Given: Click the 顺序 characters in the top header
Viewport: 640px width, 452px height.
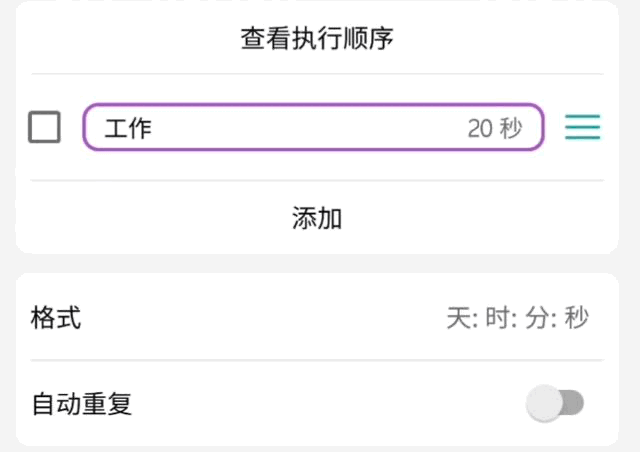Looking at the screenshot, I should 369,39.
